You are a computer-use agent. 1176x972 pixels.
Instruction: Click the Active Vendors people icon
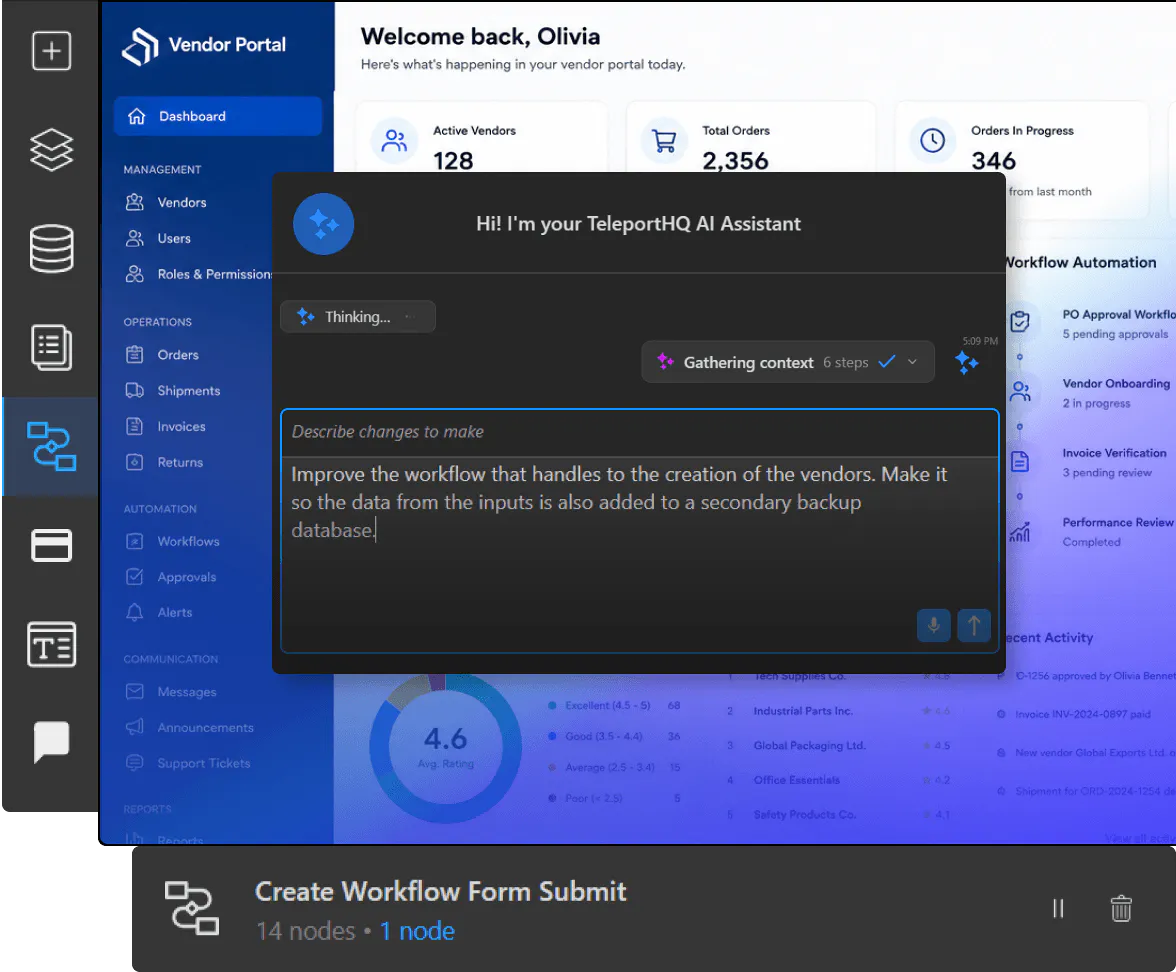[x=394, y=140]
